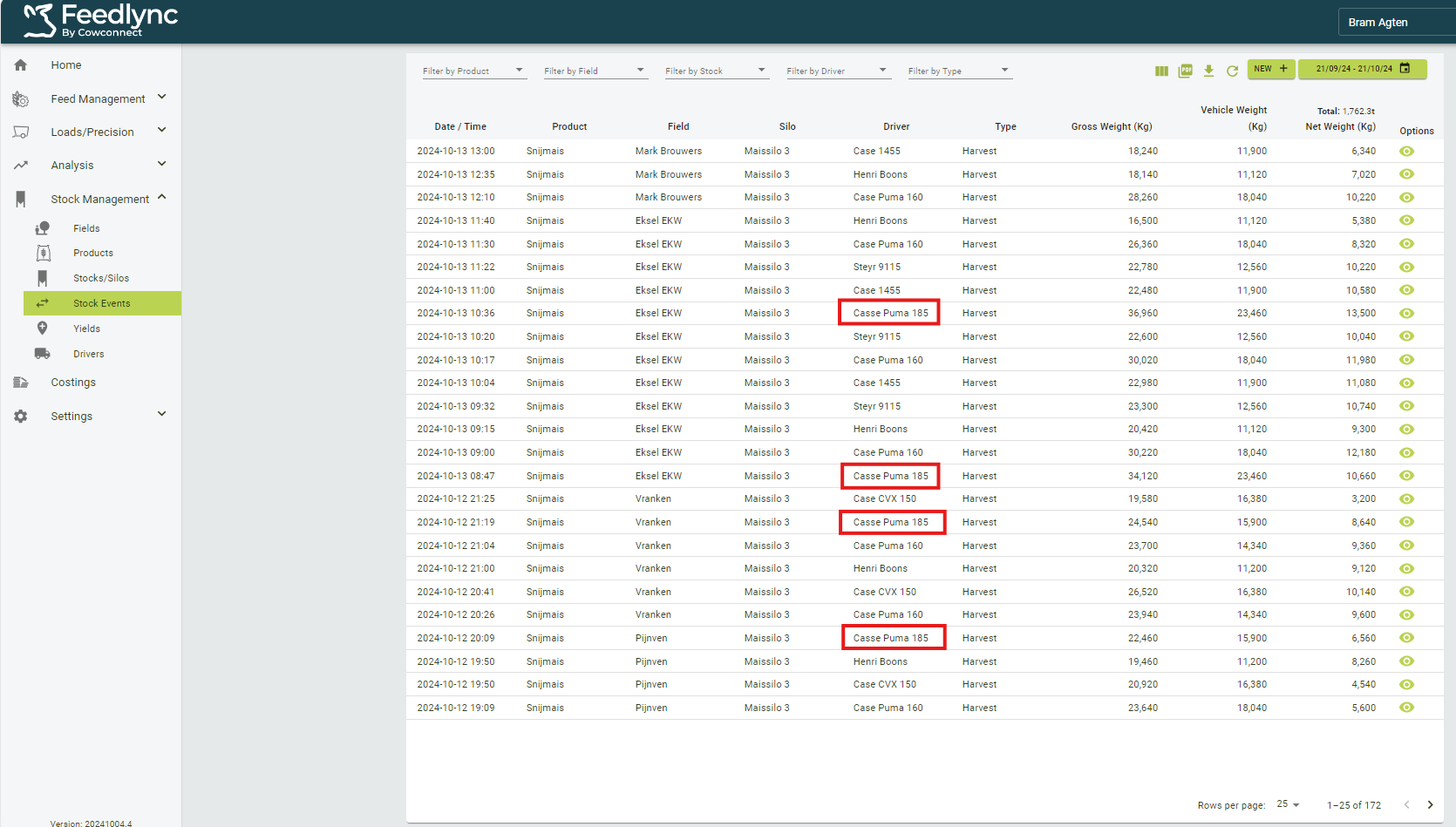Open the Products submenu item
This screenshot has width=1456, height=827.
93,253
